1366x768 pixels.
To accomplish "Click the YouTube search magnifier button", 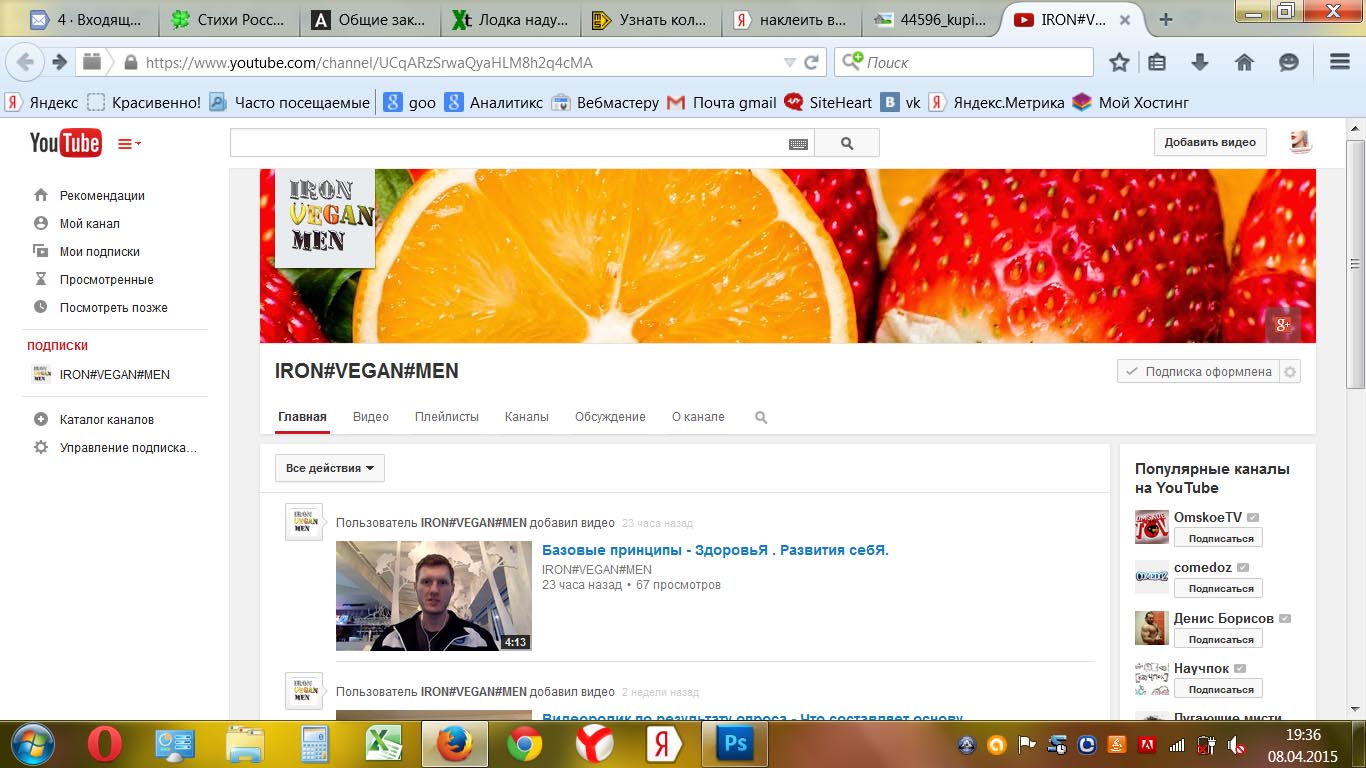I will [847, 143].
